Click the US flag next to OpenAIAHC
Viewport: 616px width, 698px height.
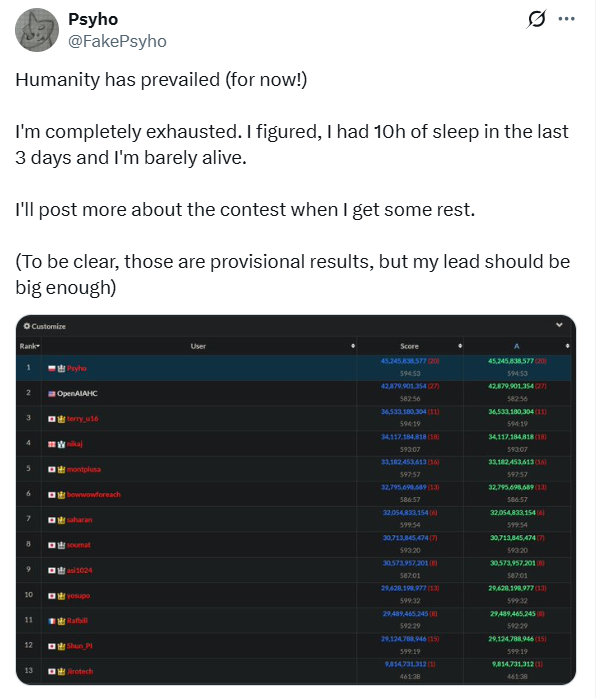pos(52,394)
